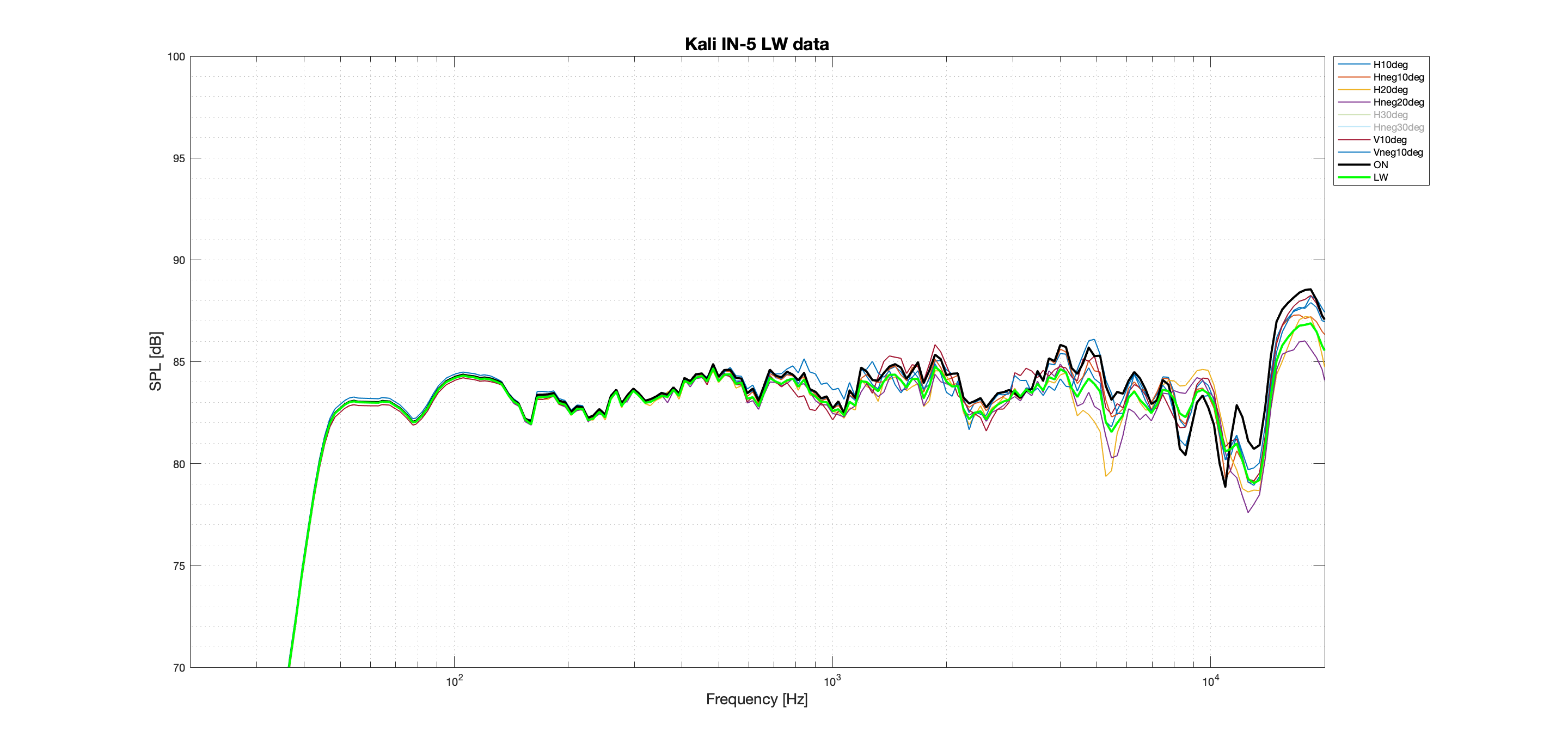Click the 10^3 x-axis tick label
Screen dimensions: 1568x750
pos(832,681)
